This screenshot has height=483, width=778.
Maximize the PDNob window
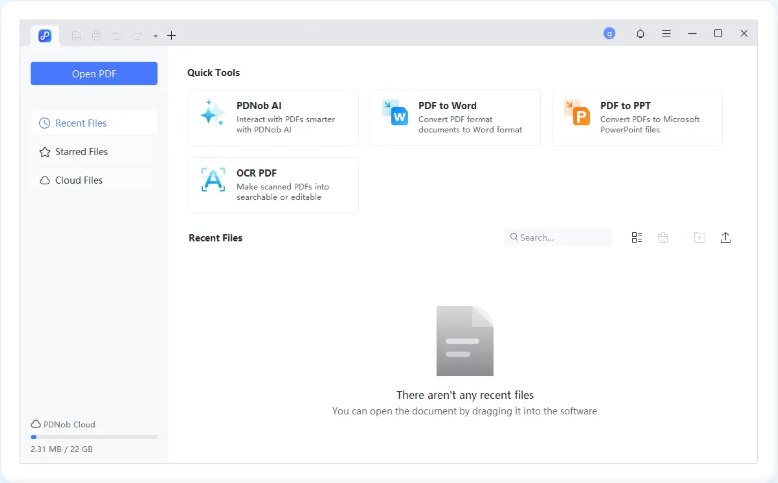[718, 33]
